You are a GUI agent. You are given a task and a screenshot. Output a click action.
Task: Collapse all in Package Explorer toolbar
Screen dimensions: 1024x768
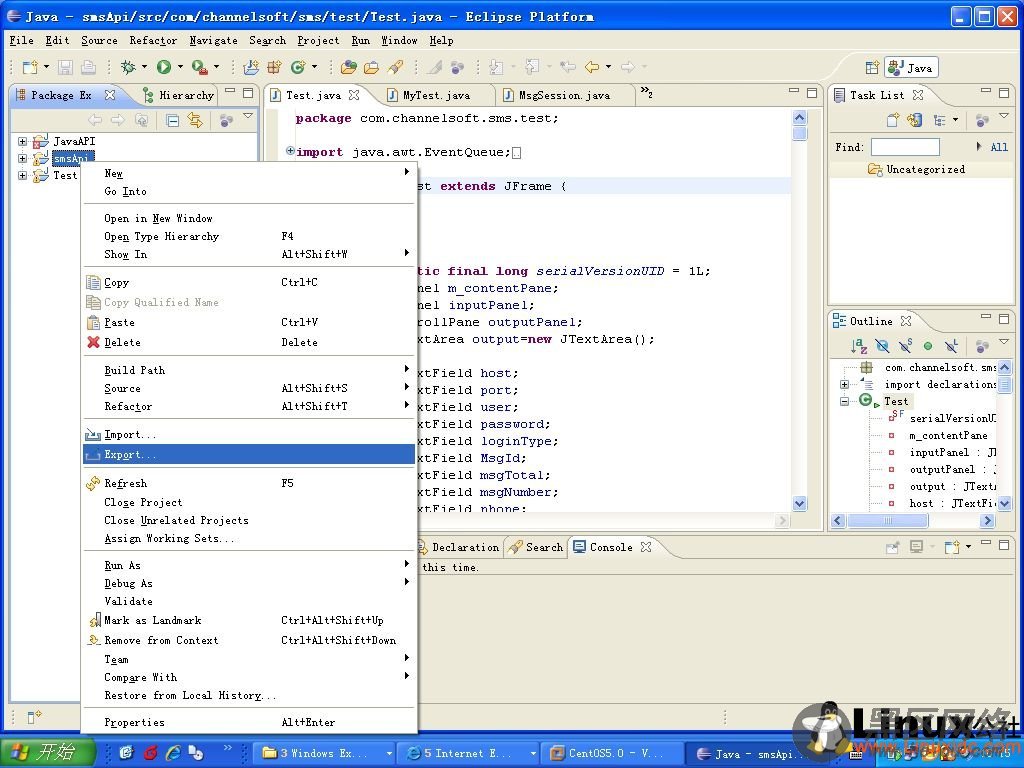tap(172, 120)
